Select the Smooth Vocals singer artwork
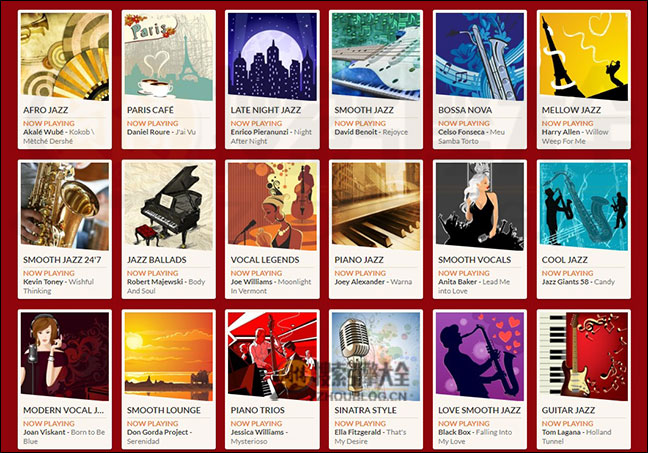Image resolution: width=648 pixels, height=453 pixels. coord(480,206)
